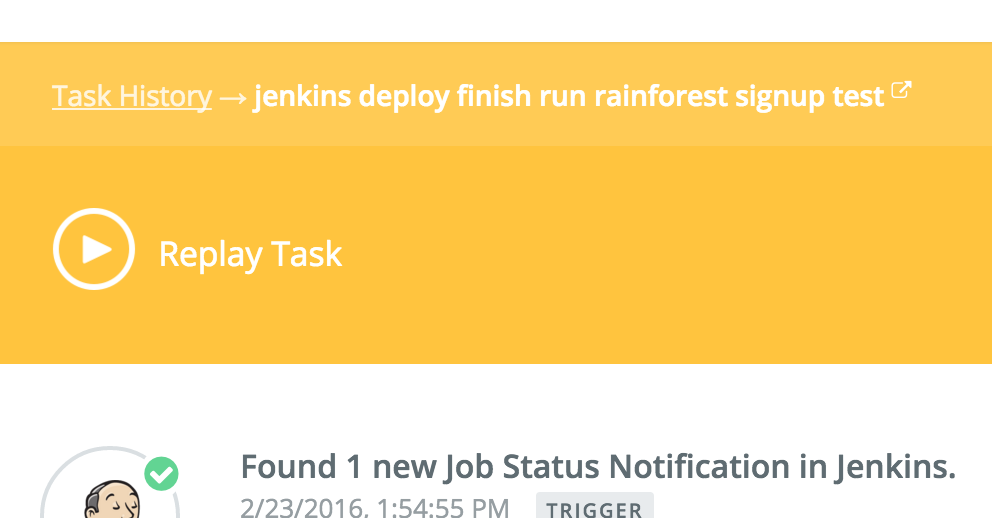The height and width of the screenshot is (518, 992).
Task: Click the TRIGGER tag
Action: click(x=595, y=508)
